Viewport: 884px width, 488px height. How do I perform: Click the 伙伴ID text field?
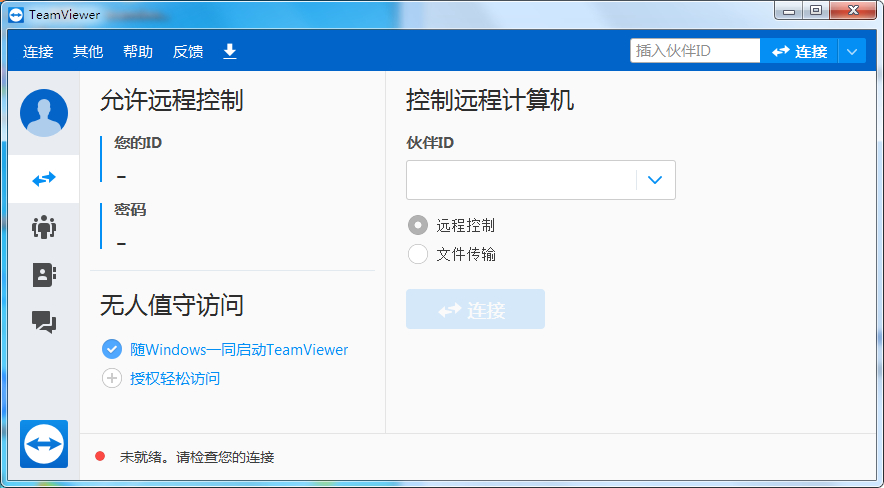point(521,180)
